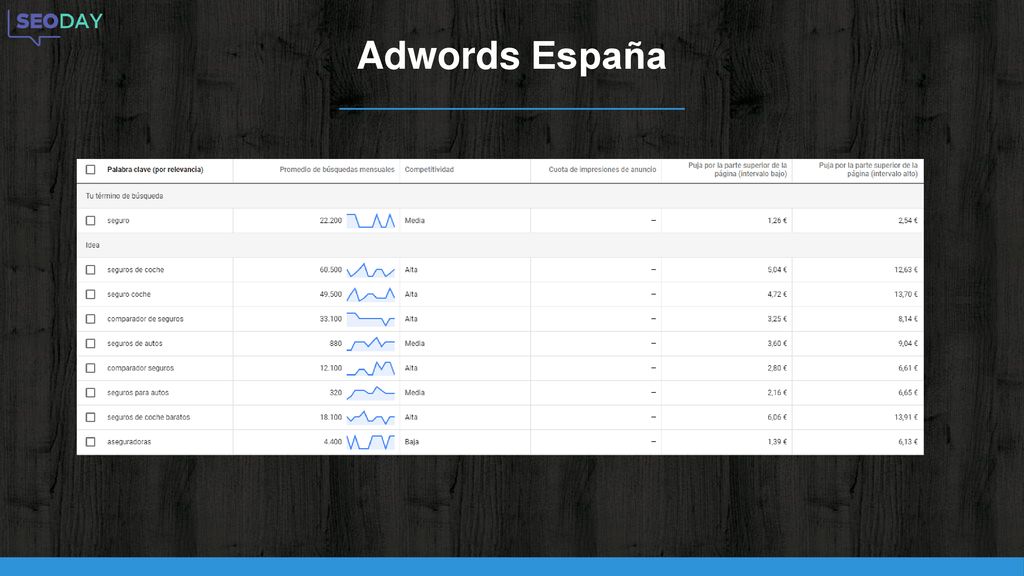Click the keyword 'seguro coche'
The height and width of the screenshot is (576, 1024).
129,295
